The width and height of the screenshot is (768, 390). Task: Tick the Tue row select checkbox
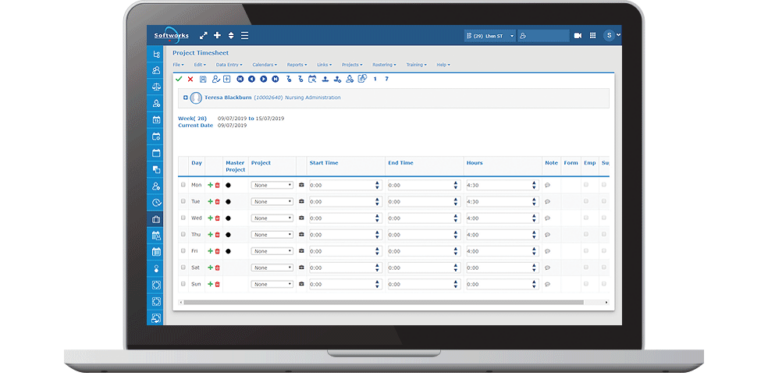183,201
